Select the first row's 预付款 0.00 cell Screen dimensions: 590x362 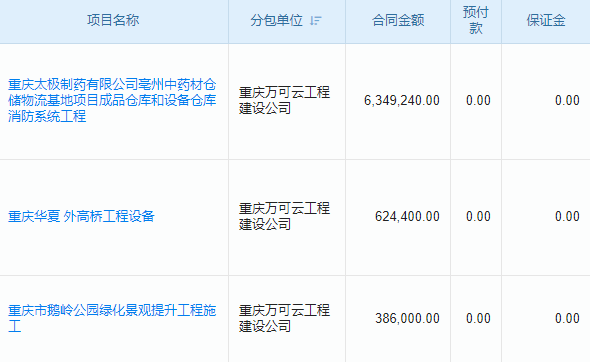point(478,100)
